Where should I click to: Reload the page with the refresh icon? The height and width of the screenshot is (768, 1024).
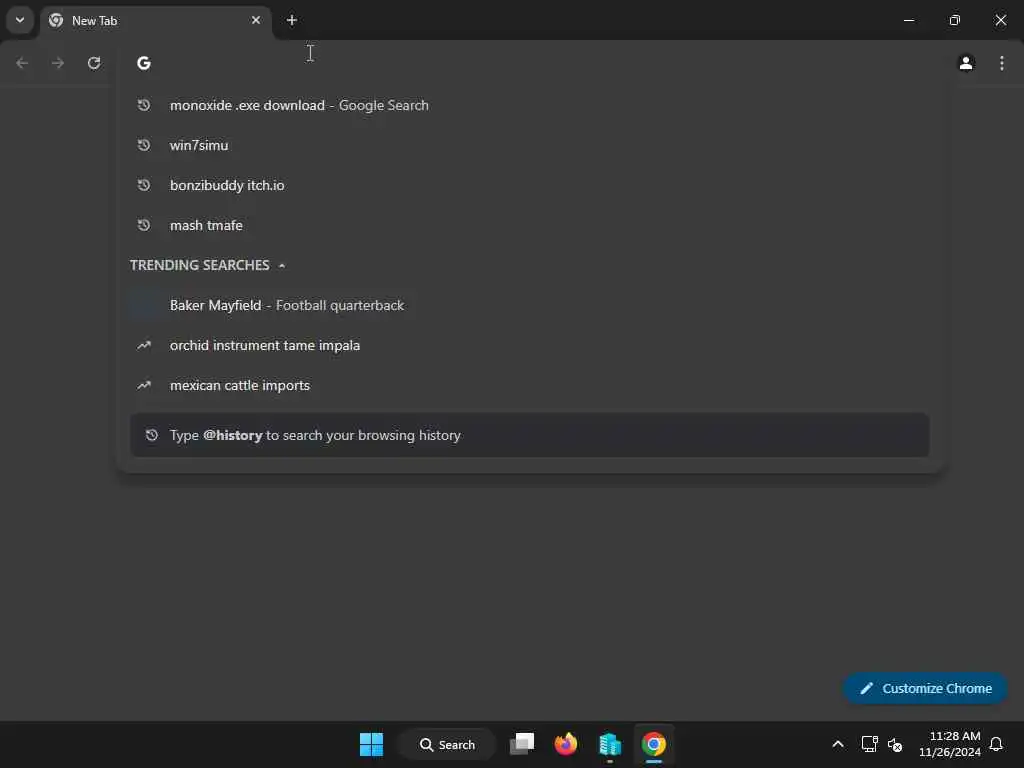[x=94, y=63]
